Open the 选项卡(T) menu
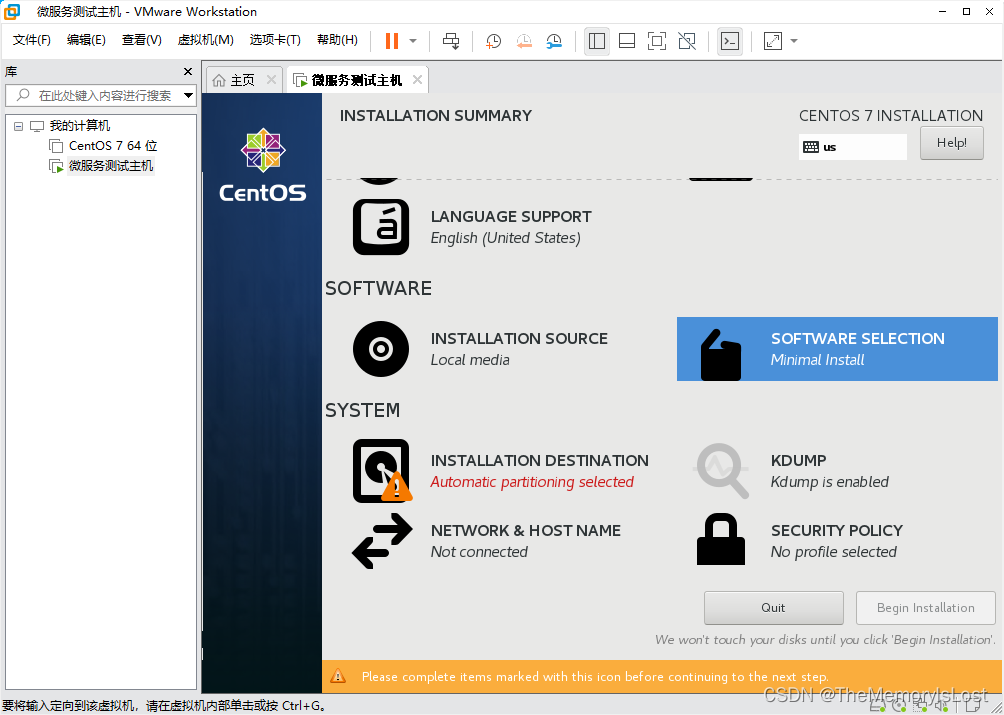This screenshot has width=1004, height=715. click(x=275, y=40)
